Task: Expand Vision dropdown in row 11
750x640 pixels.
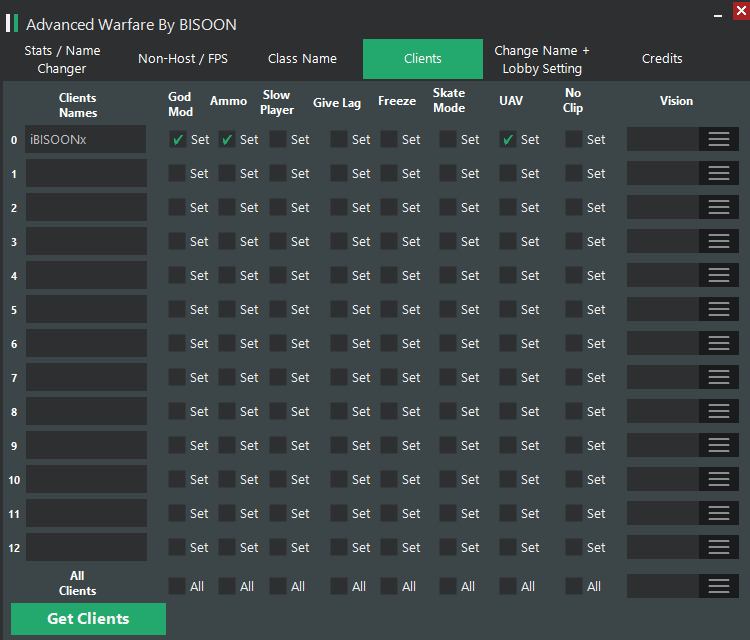Action: pos(718,513)
